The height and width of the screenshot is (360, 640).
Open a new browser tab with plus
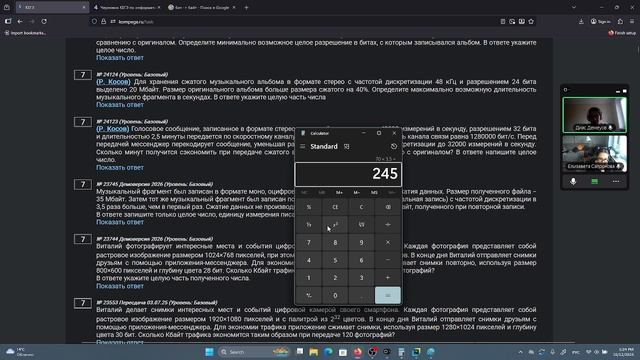pos(246,7)
